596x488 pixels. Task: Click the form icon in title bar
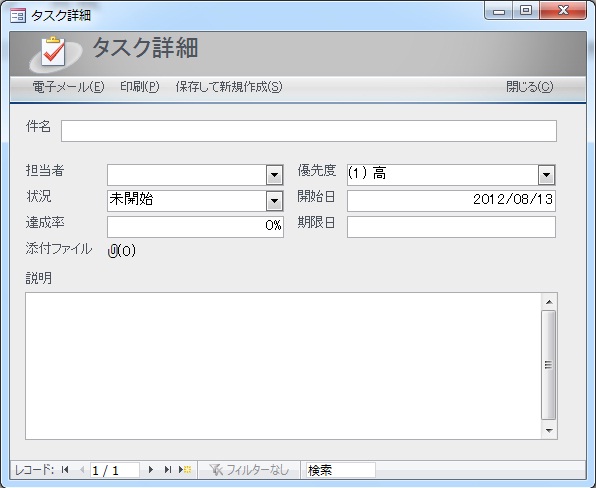pos(18,16)
